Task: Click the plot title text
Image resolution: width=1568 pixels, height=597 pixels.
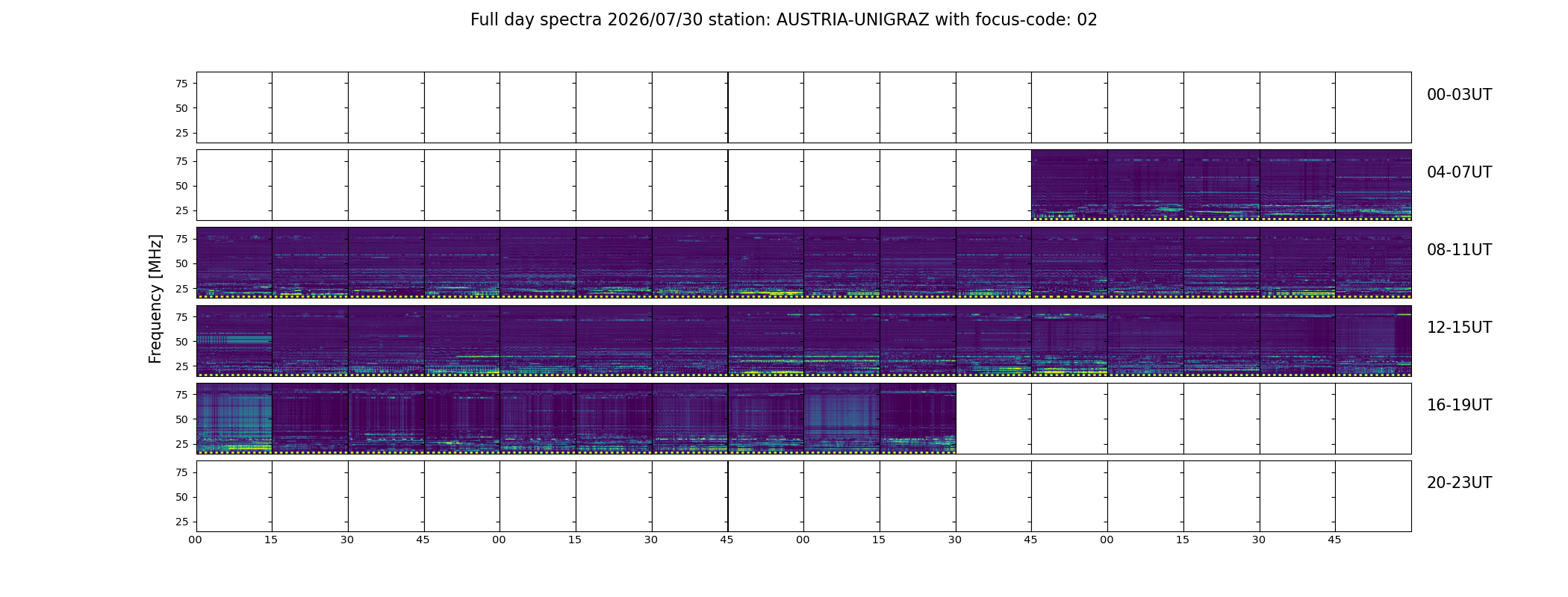Action: [x=784, y=20]
